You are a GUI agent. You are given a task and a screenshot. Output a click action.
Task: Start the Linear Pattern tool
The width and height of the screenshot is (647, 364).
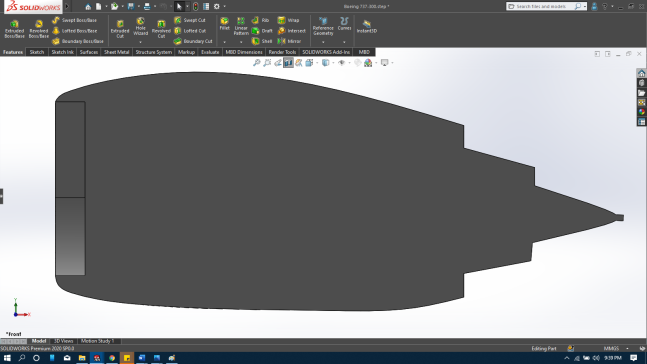click(x=241, y=26)
